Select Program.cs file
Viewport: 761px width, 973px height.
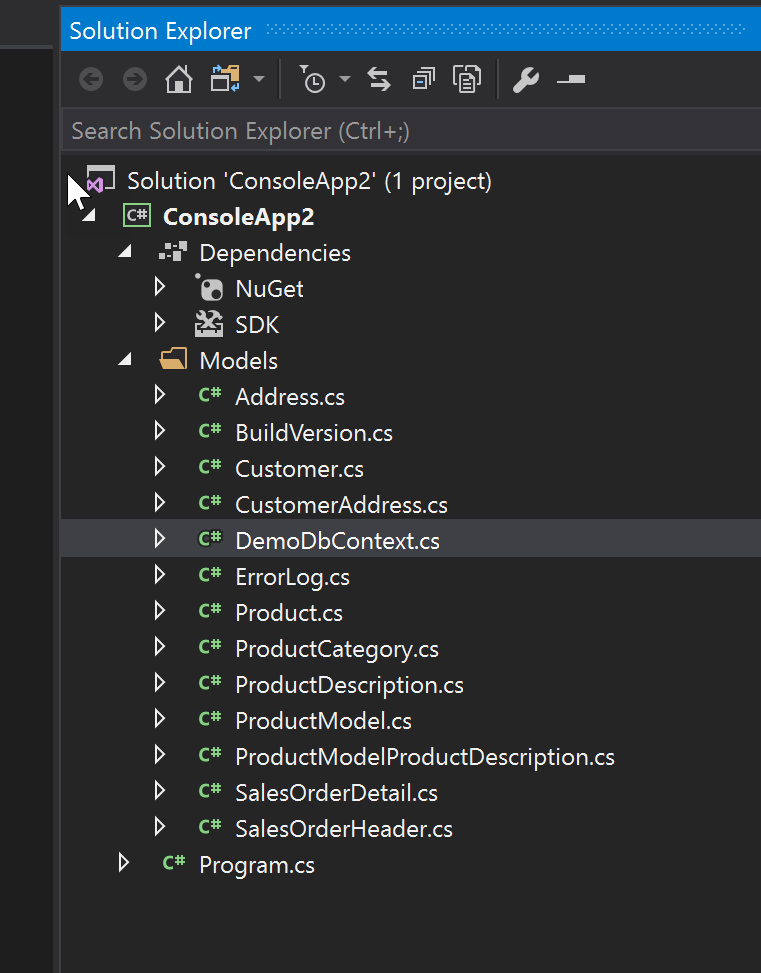[257, 866]
